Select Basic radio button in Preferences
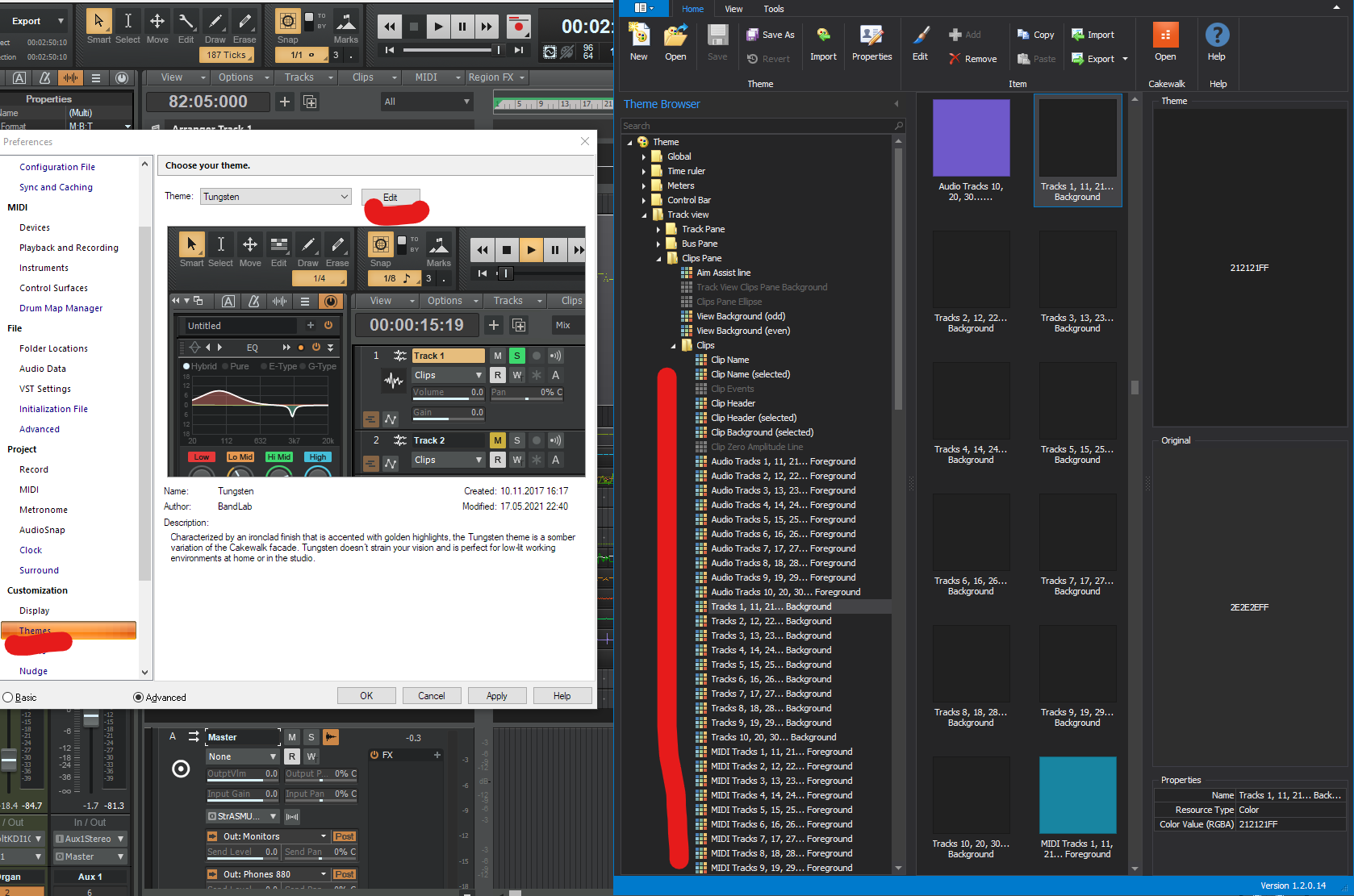The height and width of the screenshot is (896, 1354). click(x=7, y=698)
